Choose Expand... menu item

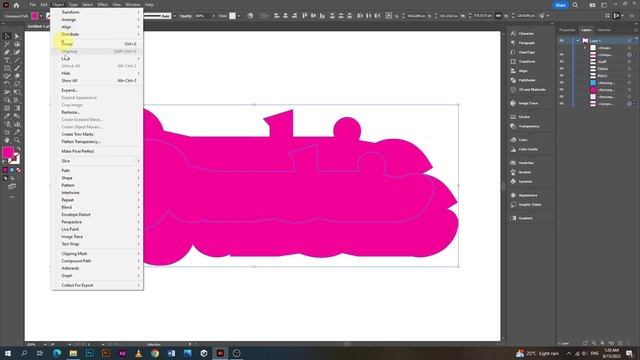[x=97, y=90]
